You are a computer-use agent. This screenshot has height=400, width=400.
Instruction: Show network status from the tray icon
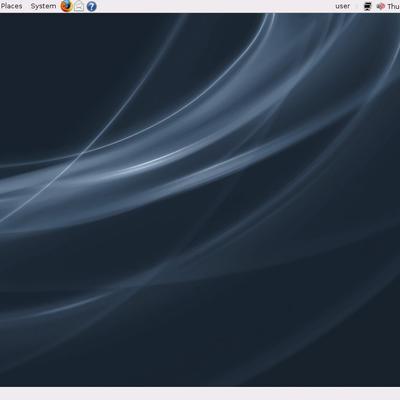click(x=368, y=6)
